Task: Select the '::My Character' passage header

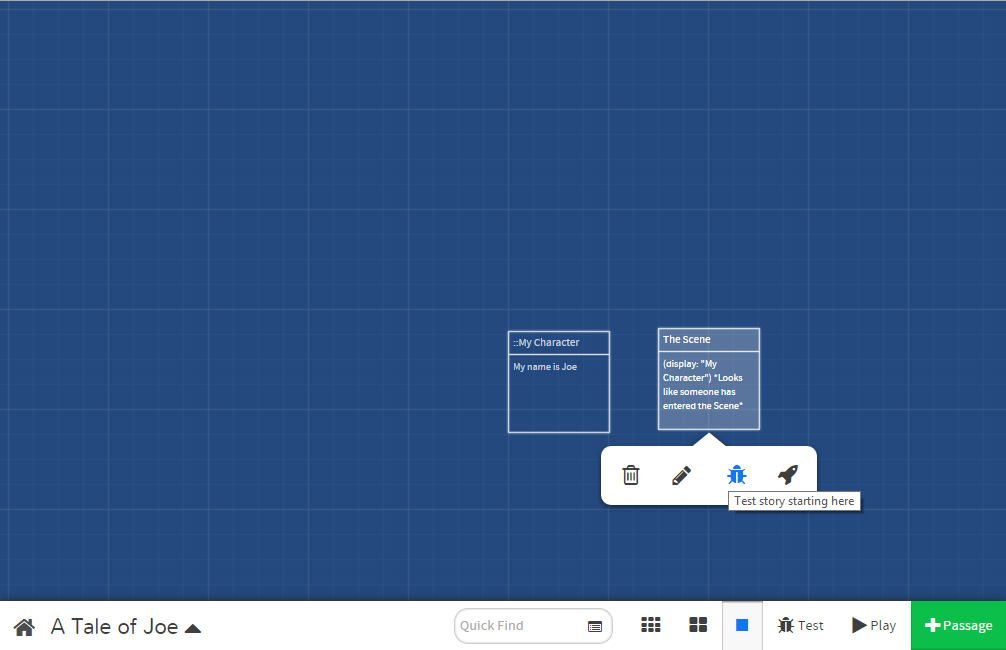Action: (x=558, y=343)
